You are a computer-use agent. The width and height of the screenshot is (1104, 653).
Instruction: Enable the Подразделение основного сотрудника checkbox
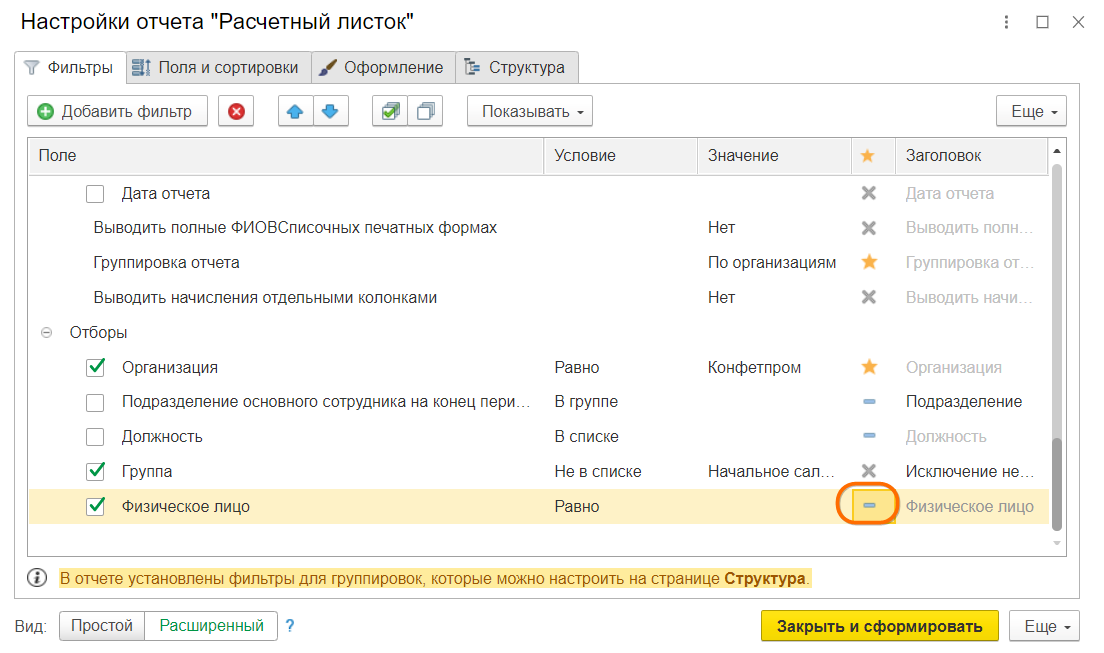[95, 402]
